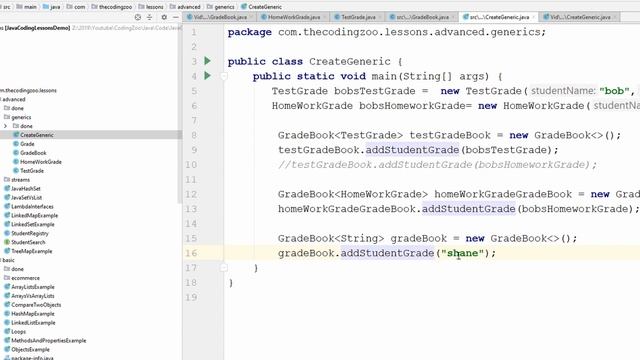Select HomeWorkGrade in the project tree

pos(41,162)
